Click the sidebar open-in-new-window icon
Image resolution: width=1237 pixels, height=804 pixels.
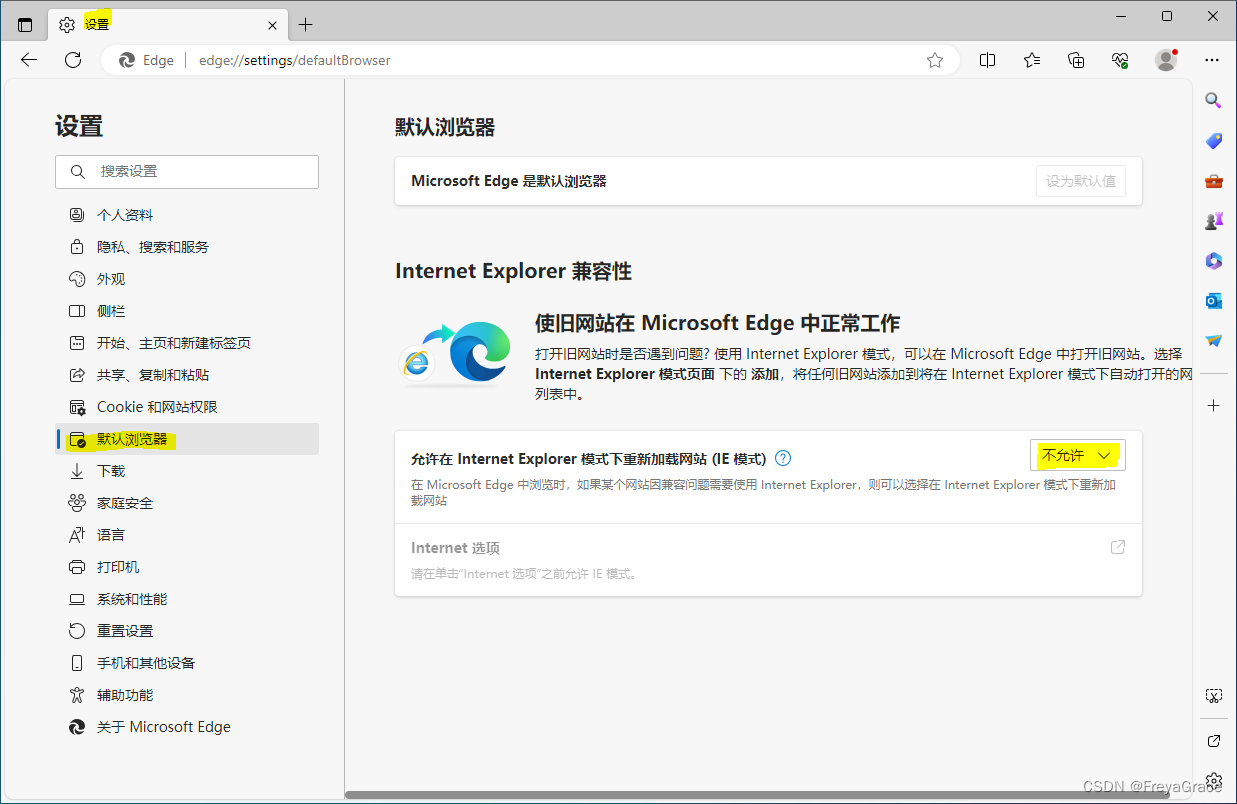click(1214, 741)
